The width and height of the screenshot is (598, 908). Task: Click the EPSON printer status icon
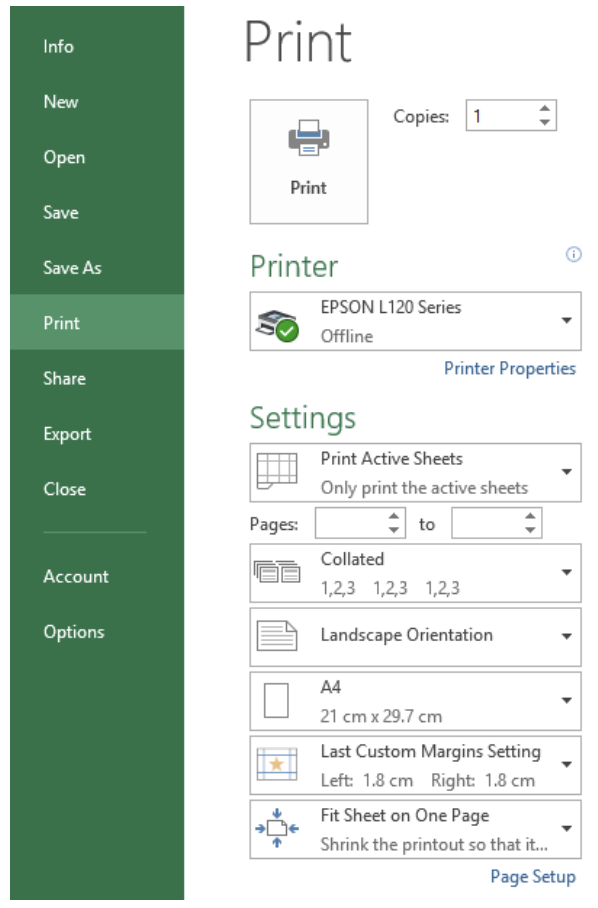(277, 325)
